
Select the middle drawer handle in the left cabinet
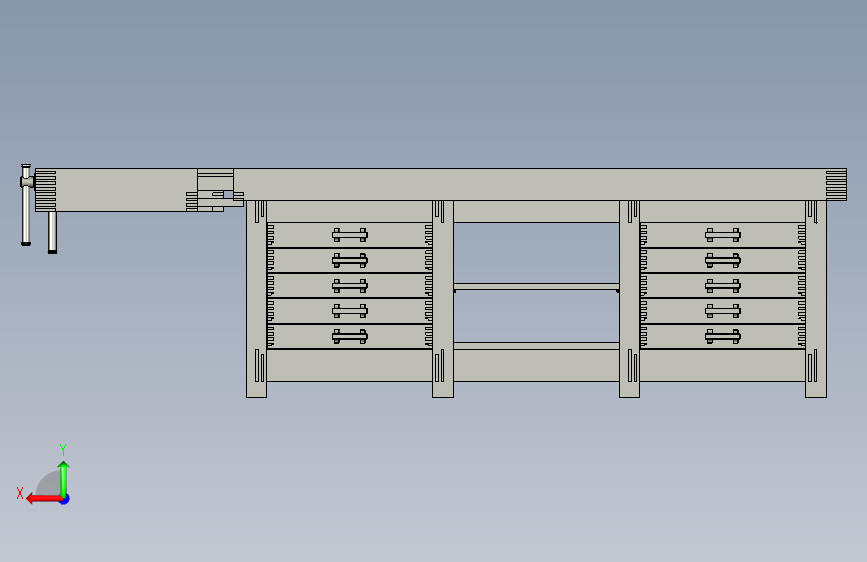click(x=350, y=286)
